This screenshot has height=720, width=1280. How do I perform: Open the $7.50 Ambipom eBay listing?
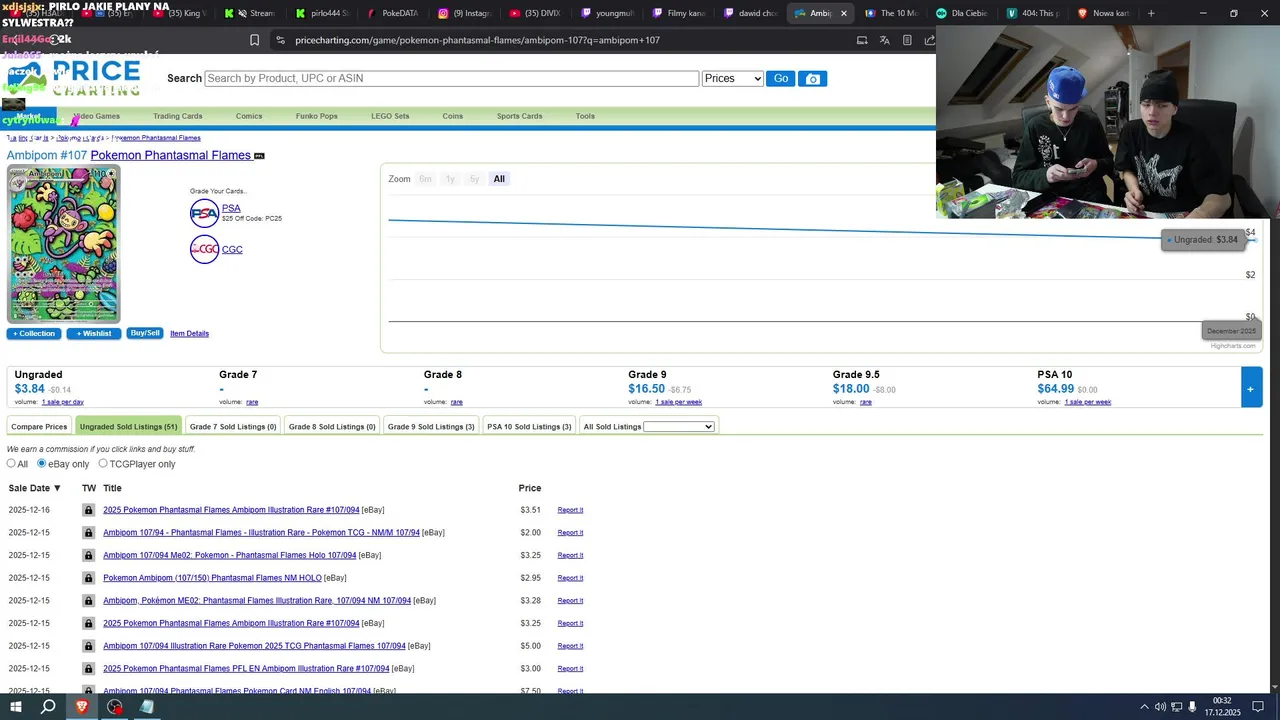coord(237,691)
